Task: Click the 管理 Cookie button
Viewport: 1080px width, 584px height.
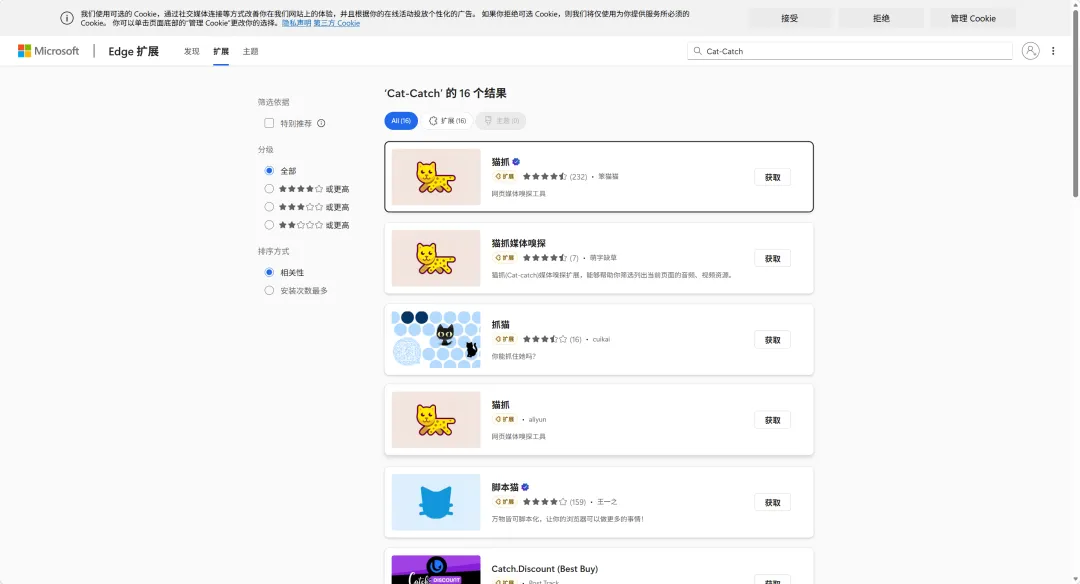Action: (x=973, y=19)
